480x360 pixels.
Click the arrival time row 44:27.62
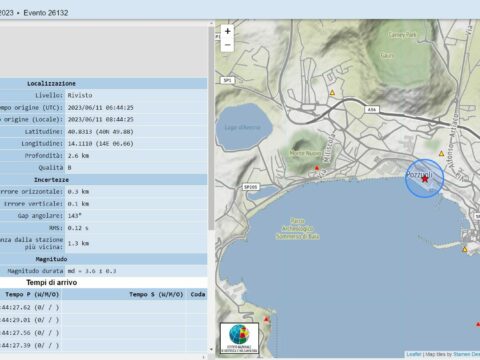pyautogui.click(x=30, y=307)
